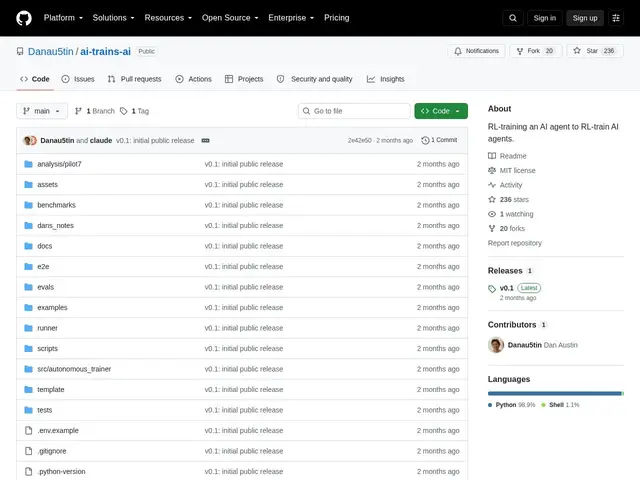This screenshot has width=640, height=480.
Task: Open the main branch selector dropdown
Action: (42, 111)
